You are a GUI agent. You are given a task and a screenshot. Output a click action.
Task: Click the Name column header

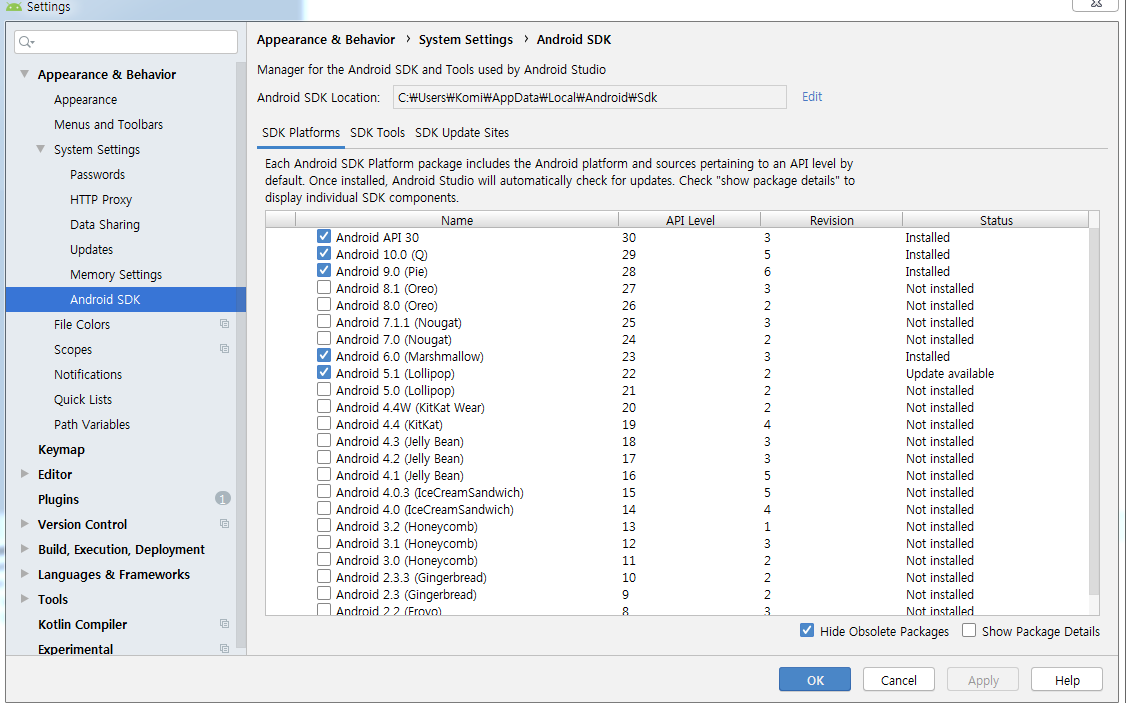457,220
